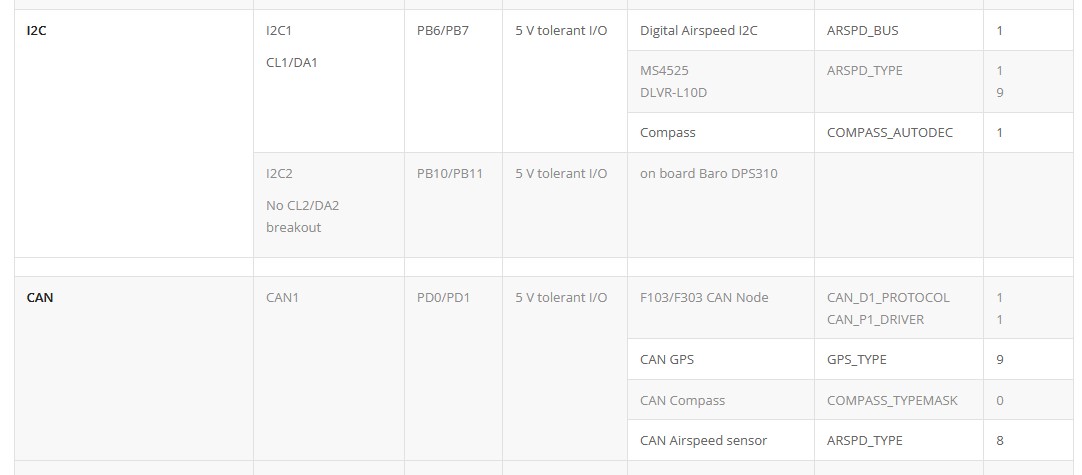Click the I2C row header
Viewport: 1082px width, 475px height.
point(37,30)
